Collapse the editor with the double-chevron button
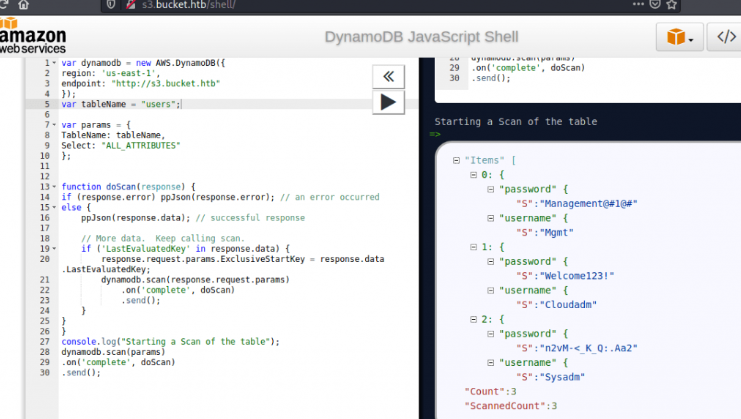 click(388, 77)
